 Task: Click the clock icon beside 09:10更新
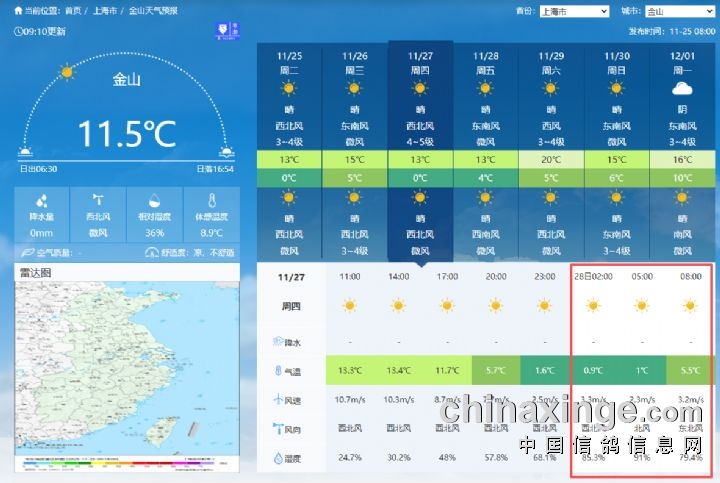click(18, 31)
